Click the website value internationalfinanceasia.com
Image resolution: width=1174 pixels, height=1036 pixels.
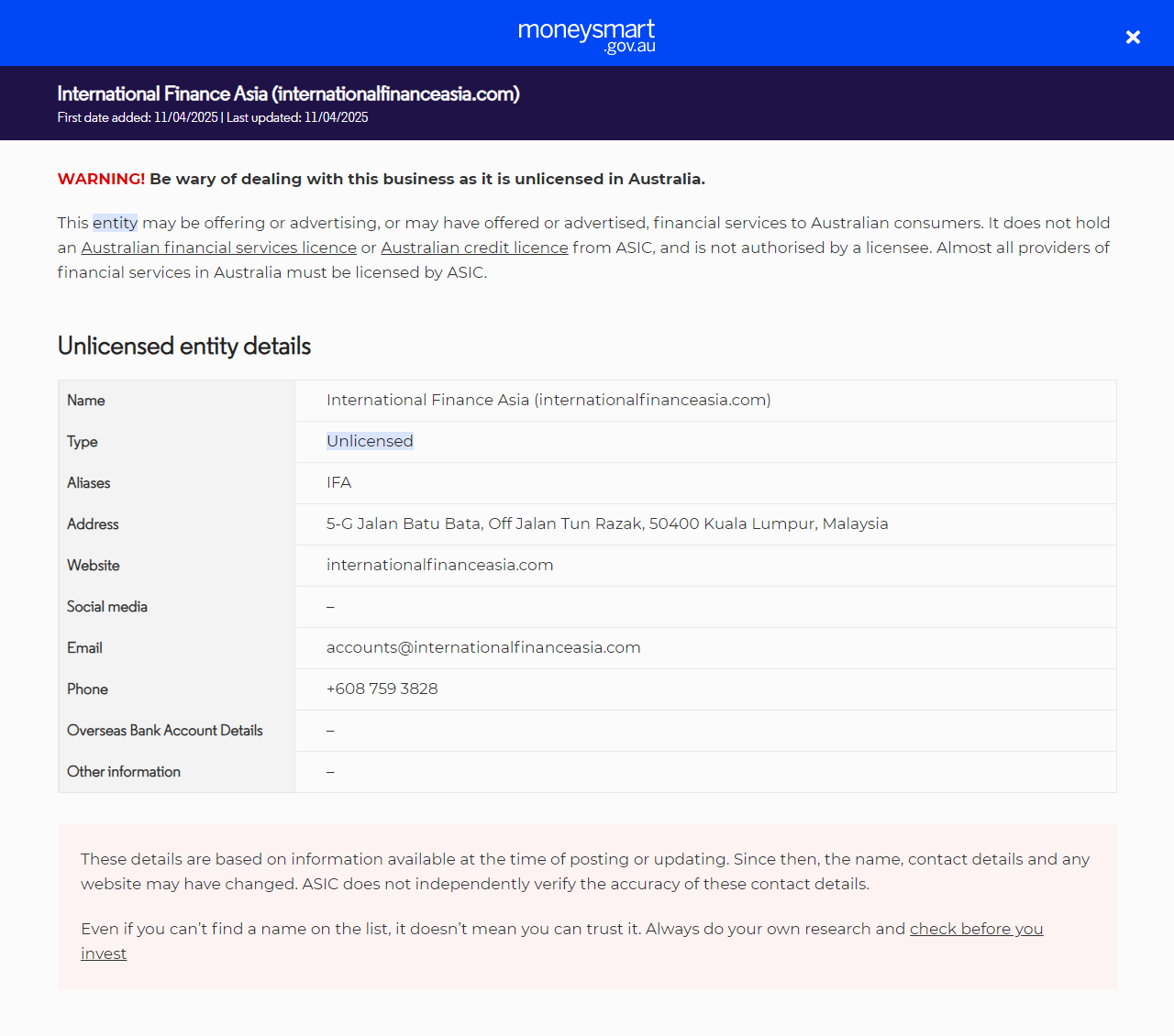(439, 565)
